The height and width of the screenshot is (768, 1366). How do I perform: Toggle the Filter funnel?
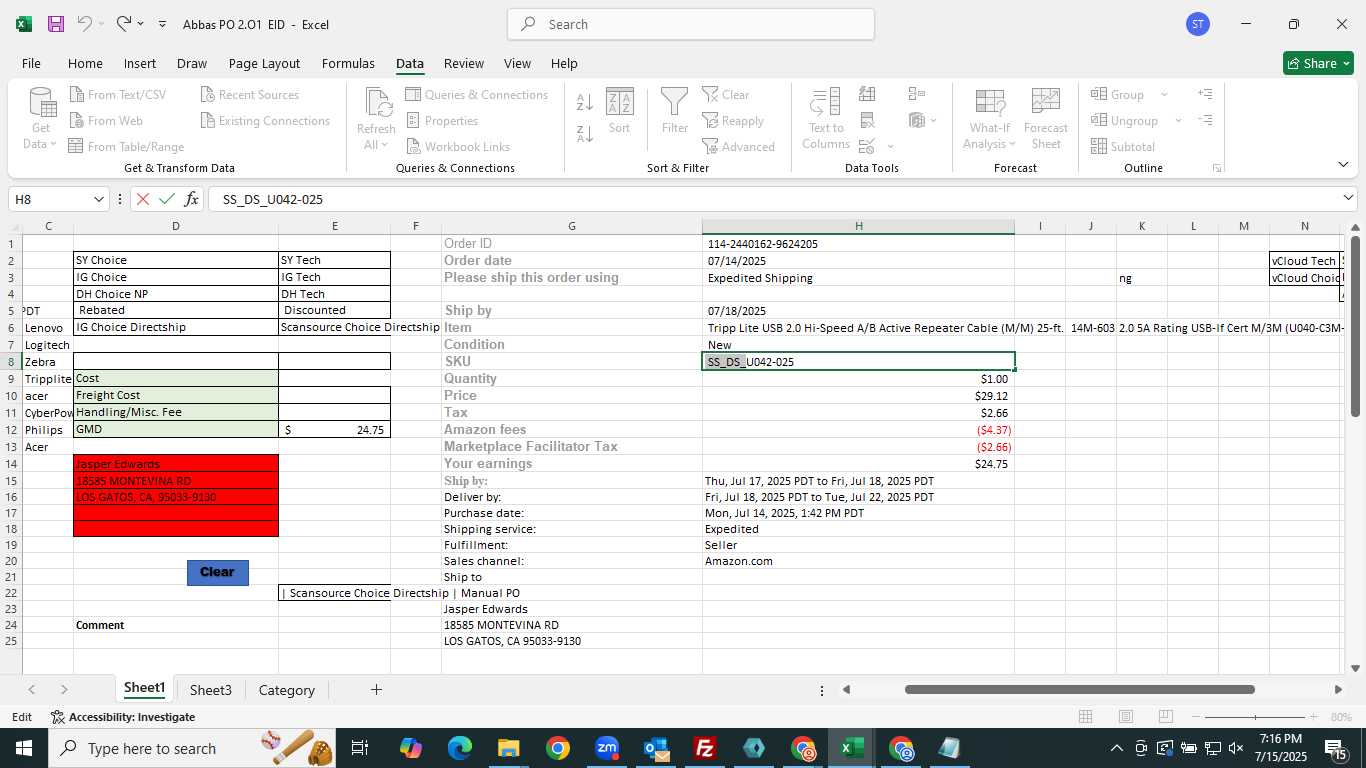pyautogui.click(x=674, y=110)
